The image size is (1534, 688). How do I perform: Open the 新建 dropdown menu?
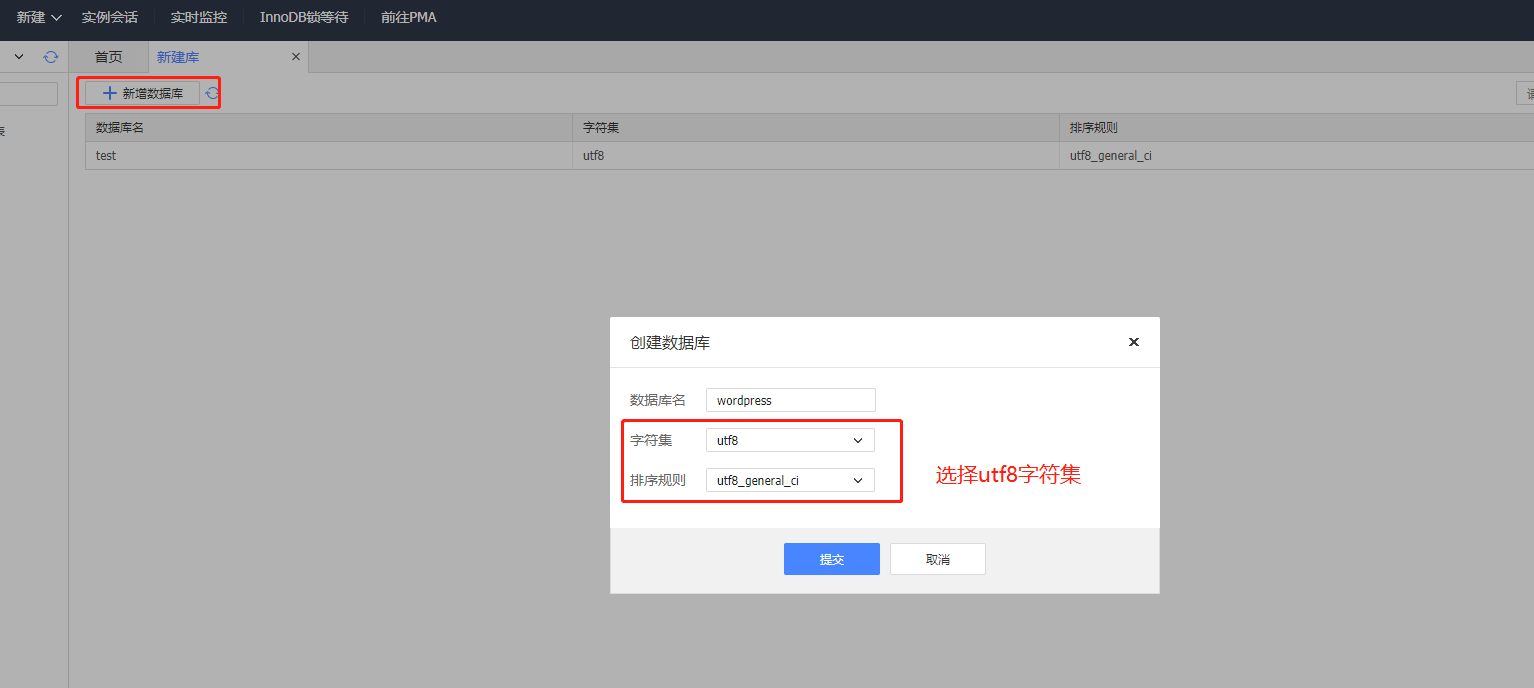point(39,17)
